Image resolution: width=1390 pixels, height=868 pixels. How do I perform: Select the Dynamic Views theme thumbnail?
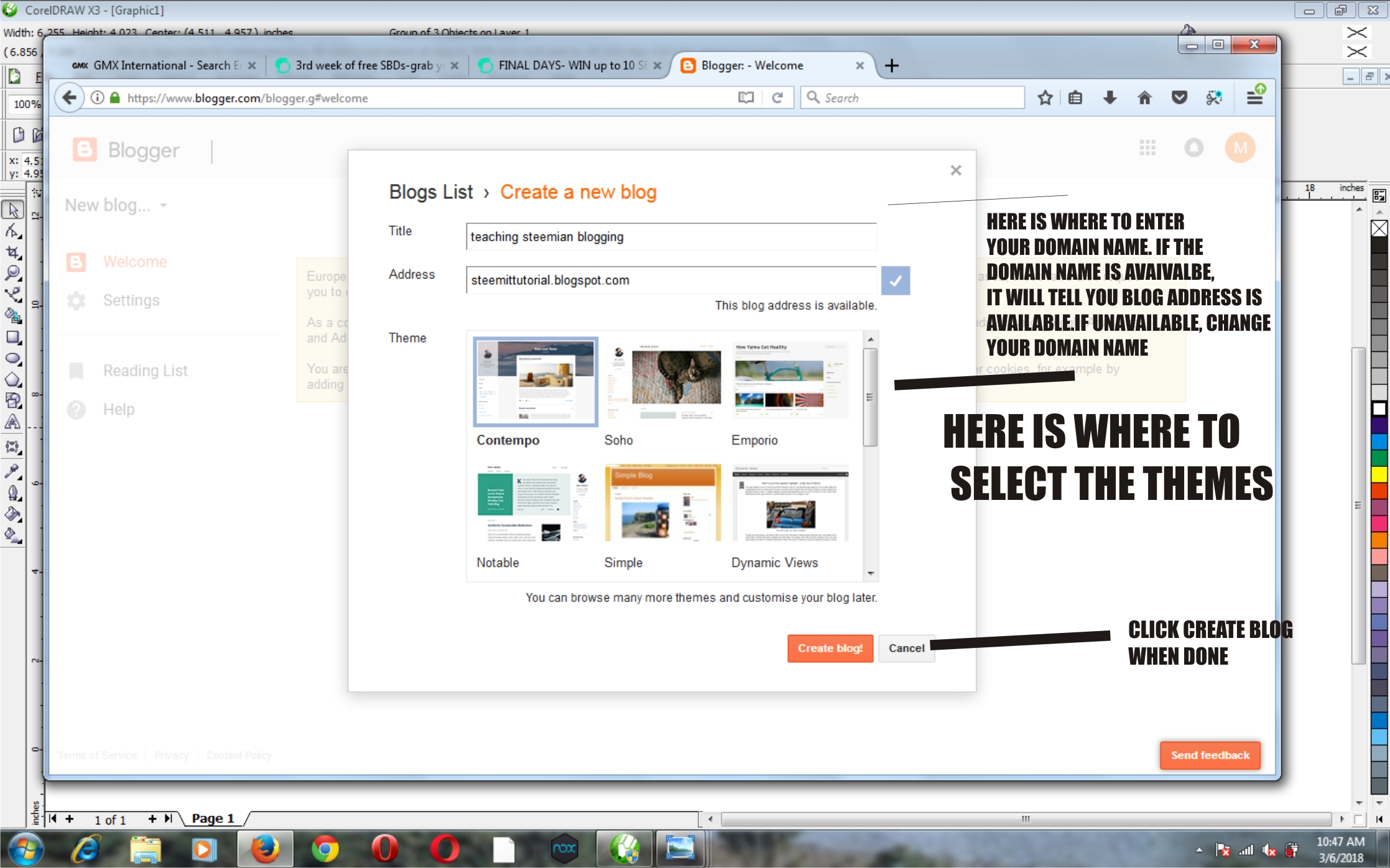pos(790,504)
